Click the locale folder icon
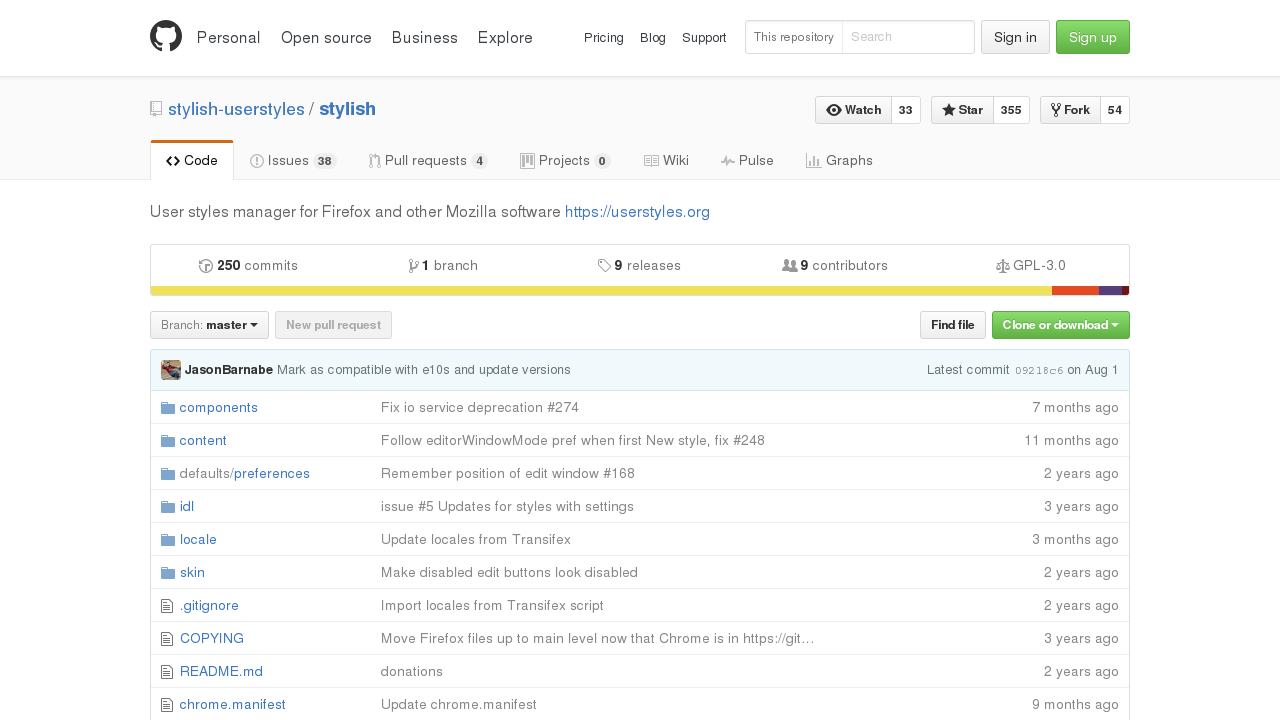 tap(168, 540)
